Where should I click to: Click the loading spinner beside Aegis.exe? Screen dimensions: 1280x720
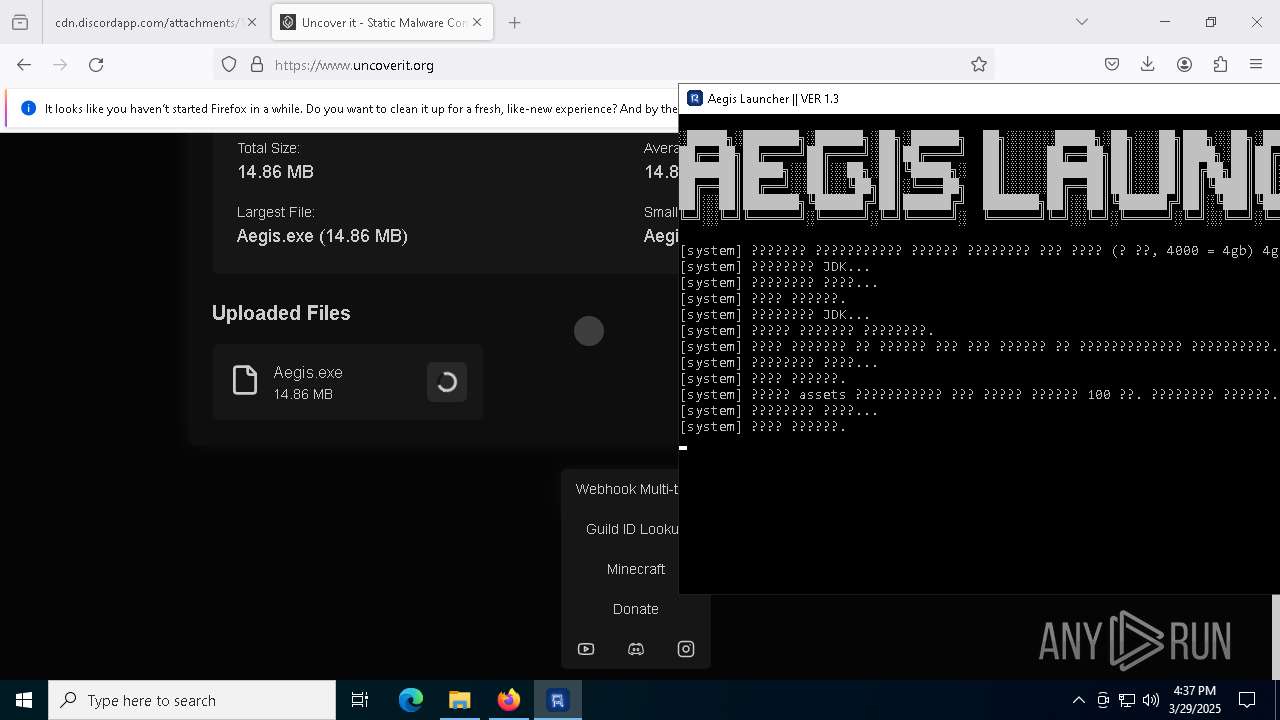[447, 382]
